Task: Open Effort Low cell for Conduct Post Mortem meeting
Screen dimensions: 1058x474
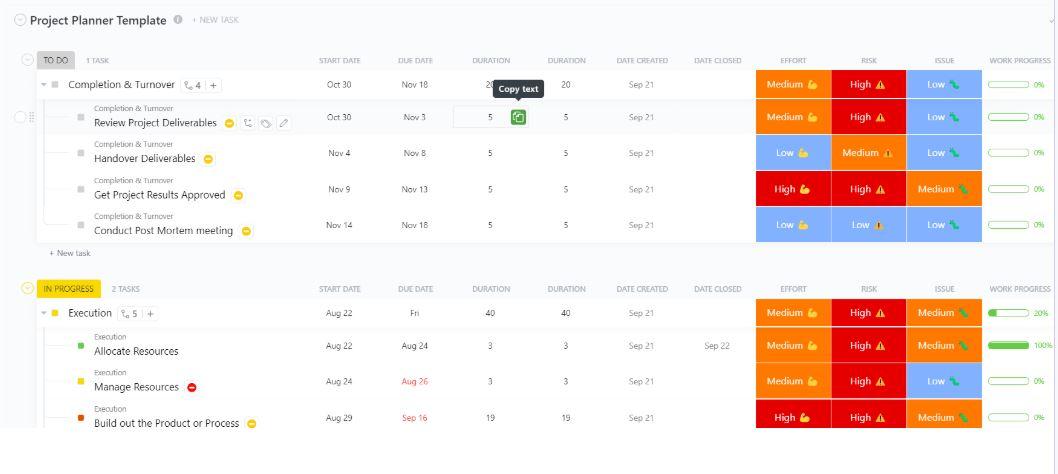Action: pos(794,225)
